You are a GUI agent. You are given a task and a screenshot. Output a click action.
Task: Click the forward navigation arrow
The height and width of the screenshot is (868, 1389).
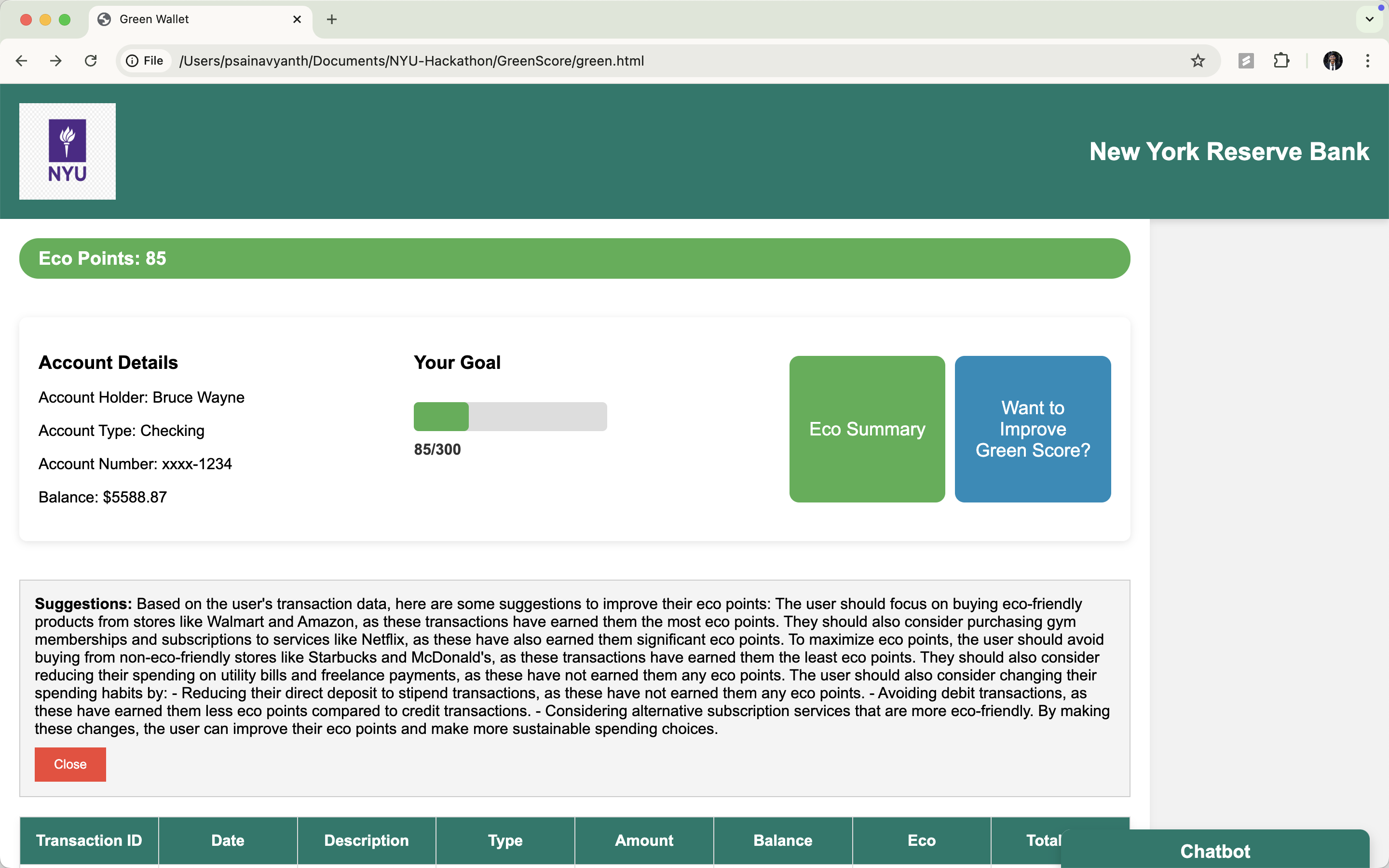click(55, 61)
